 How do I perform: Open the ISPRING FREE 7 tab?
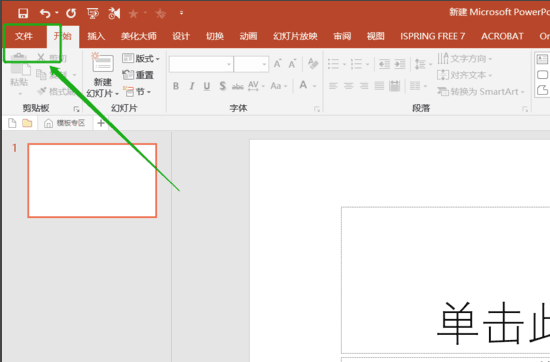432,36
